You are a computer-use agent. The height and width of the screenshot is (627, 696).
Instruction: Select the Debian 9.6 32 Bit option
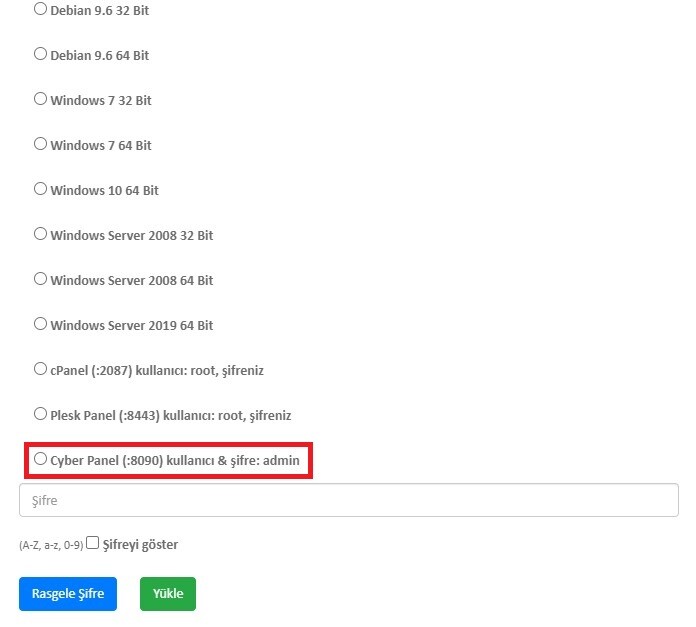40,9
